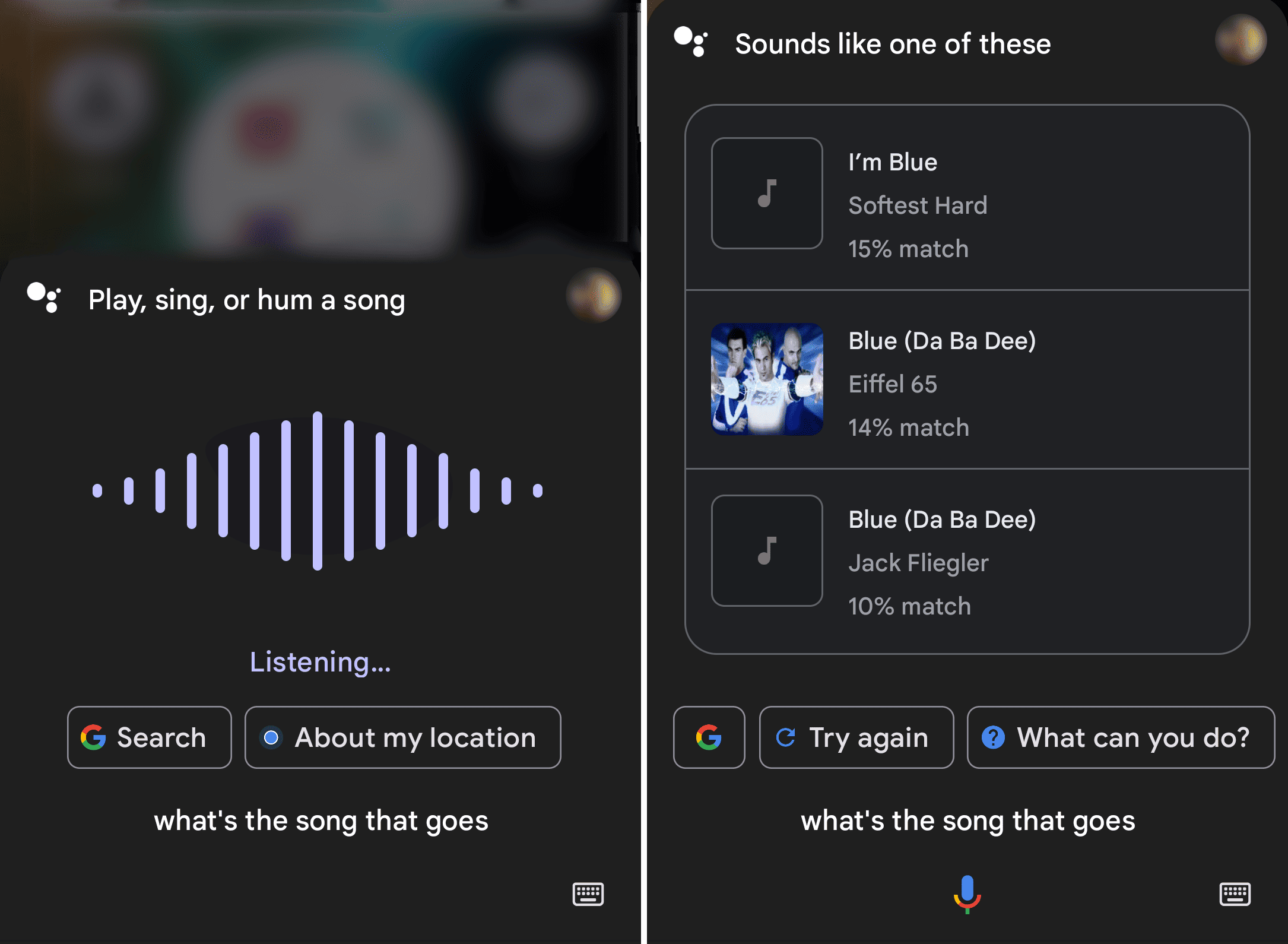Tap the Google G icon near Try again
This screenshot has width=1288, height=944.
click(709, 737)
